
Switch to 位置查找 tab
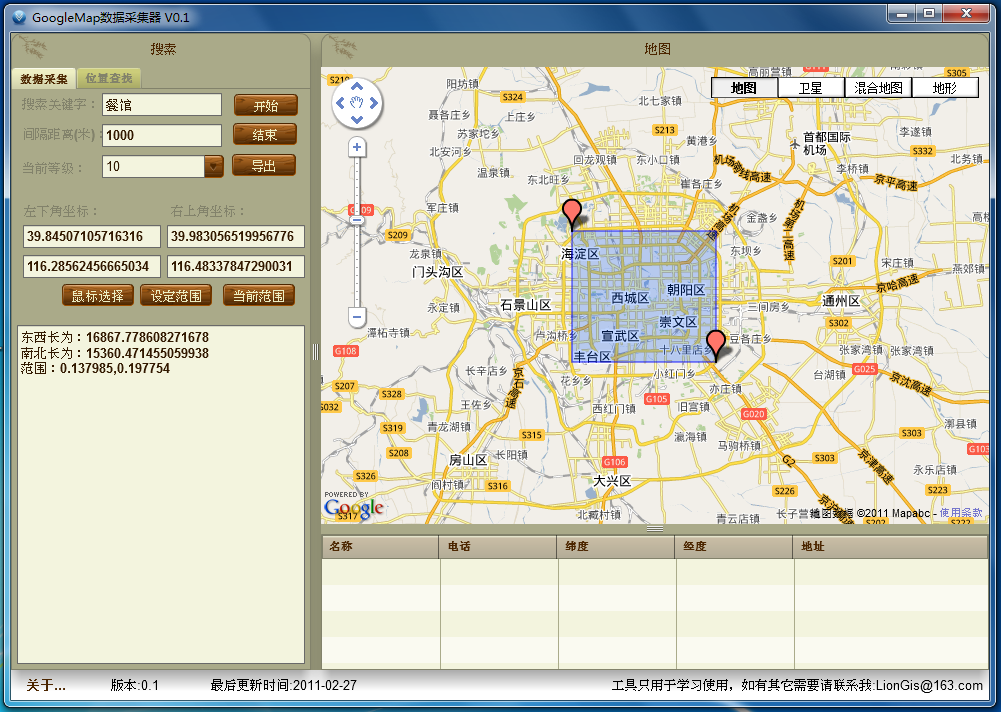coord(109,79)
